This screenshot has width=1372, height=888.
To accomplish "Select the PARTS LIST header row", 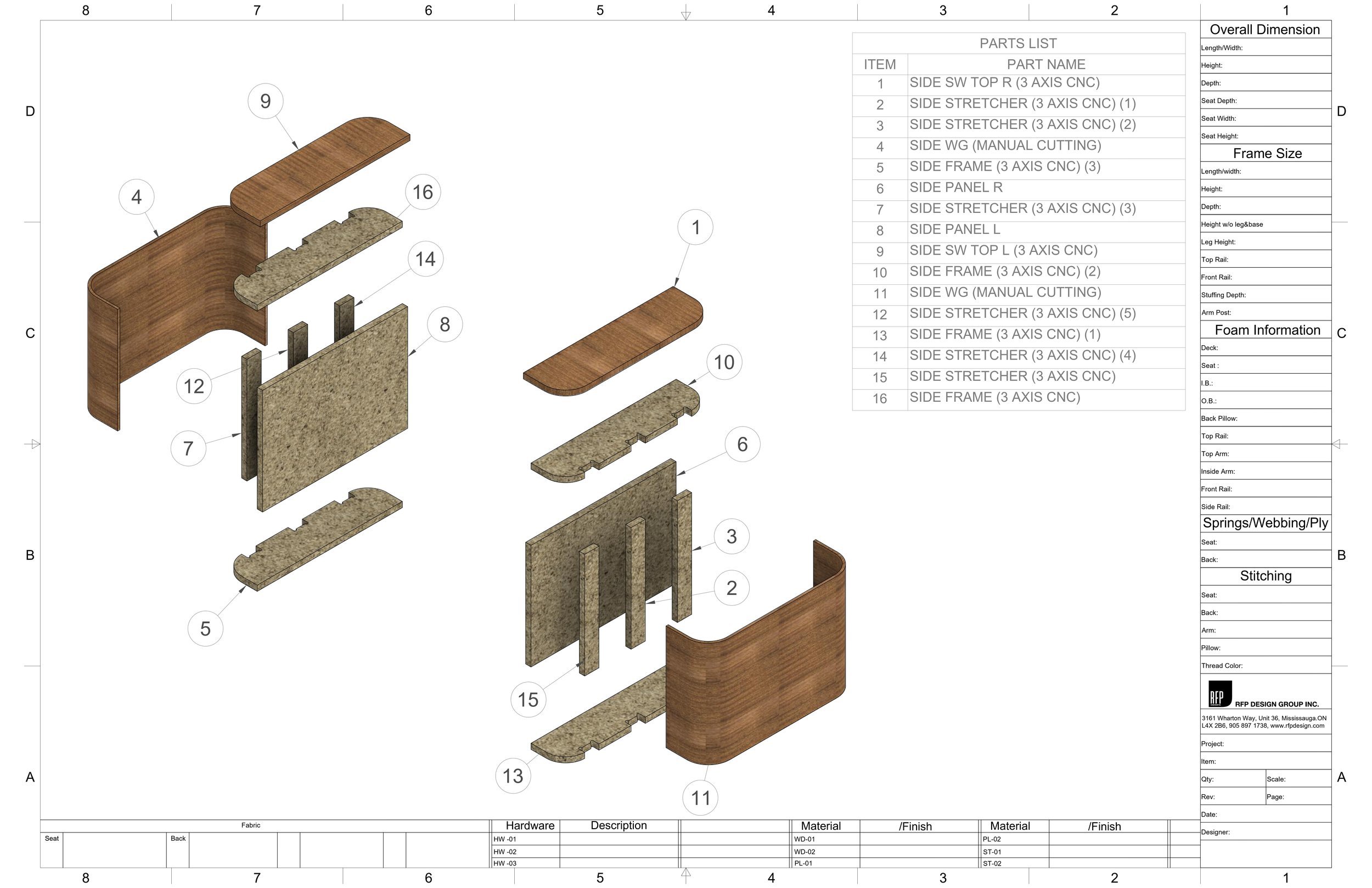I will point(1017,43).
